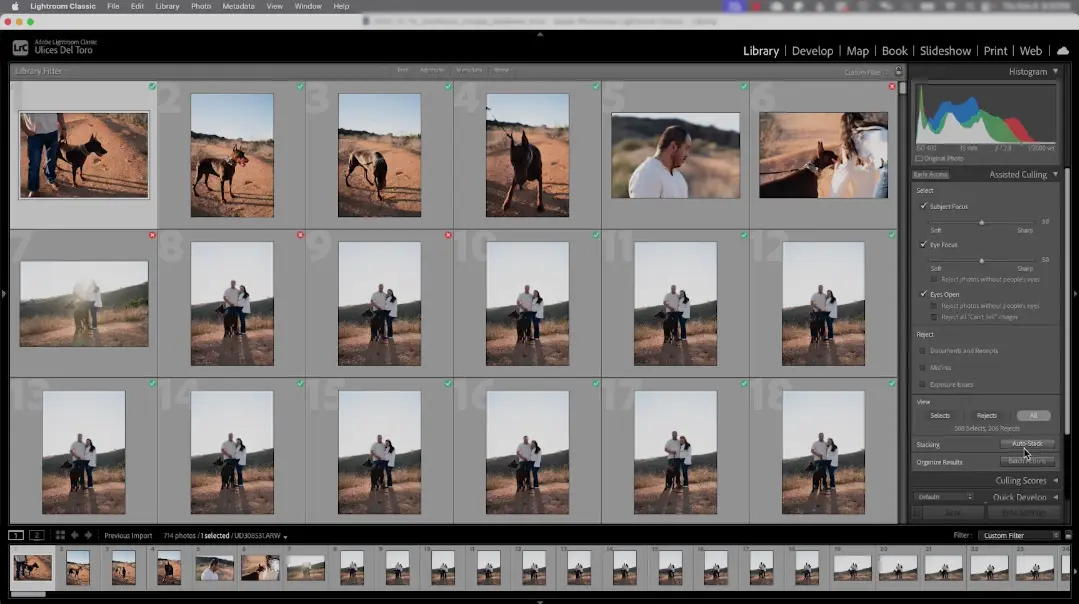Viewport: 1079px width, 604px height.
Task: Open the Book module
Action: coord(895,51)
